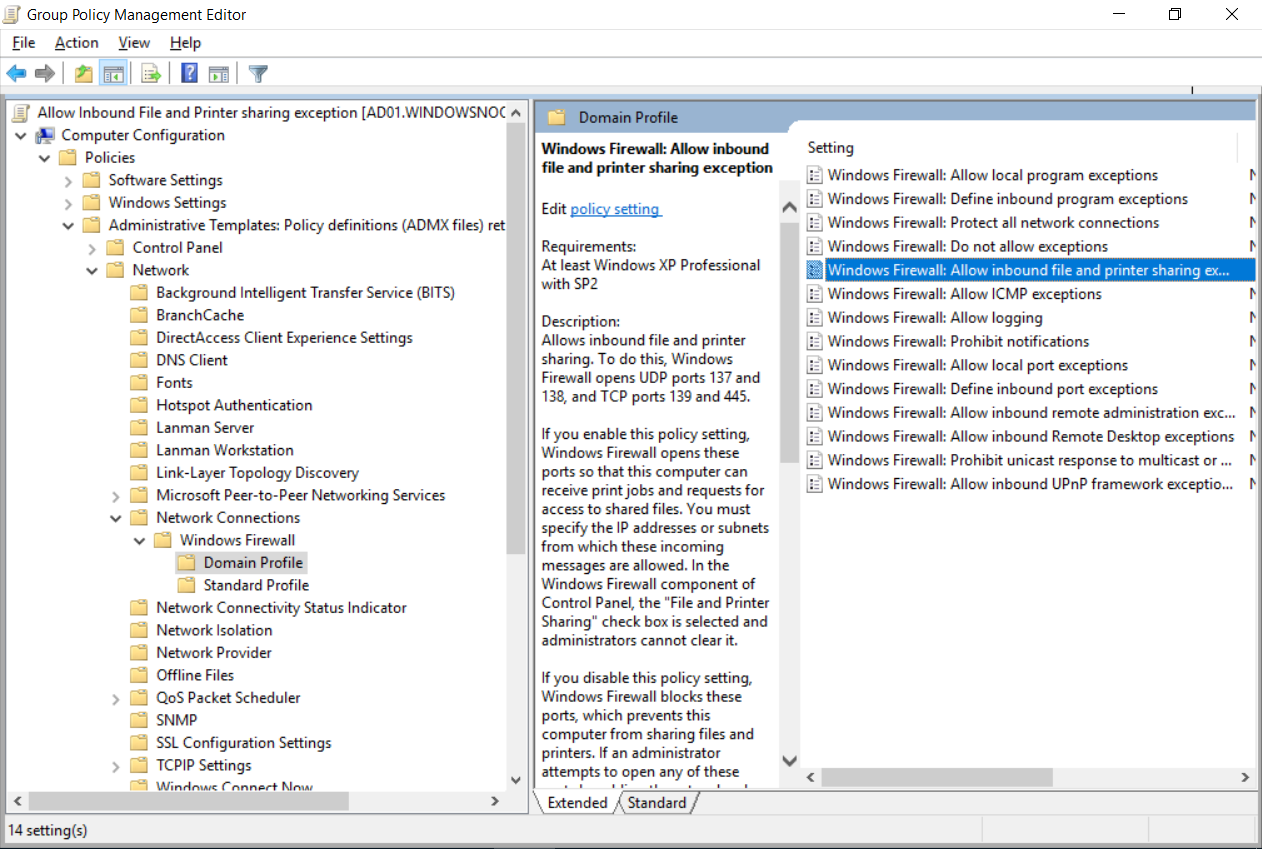Collapse the Windows Firewall node
1262x849 pixels.
pos(139,540)
